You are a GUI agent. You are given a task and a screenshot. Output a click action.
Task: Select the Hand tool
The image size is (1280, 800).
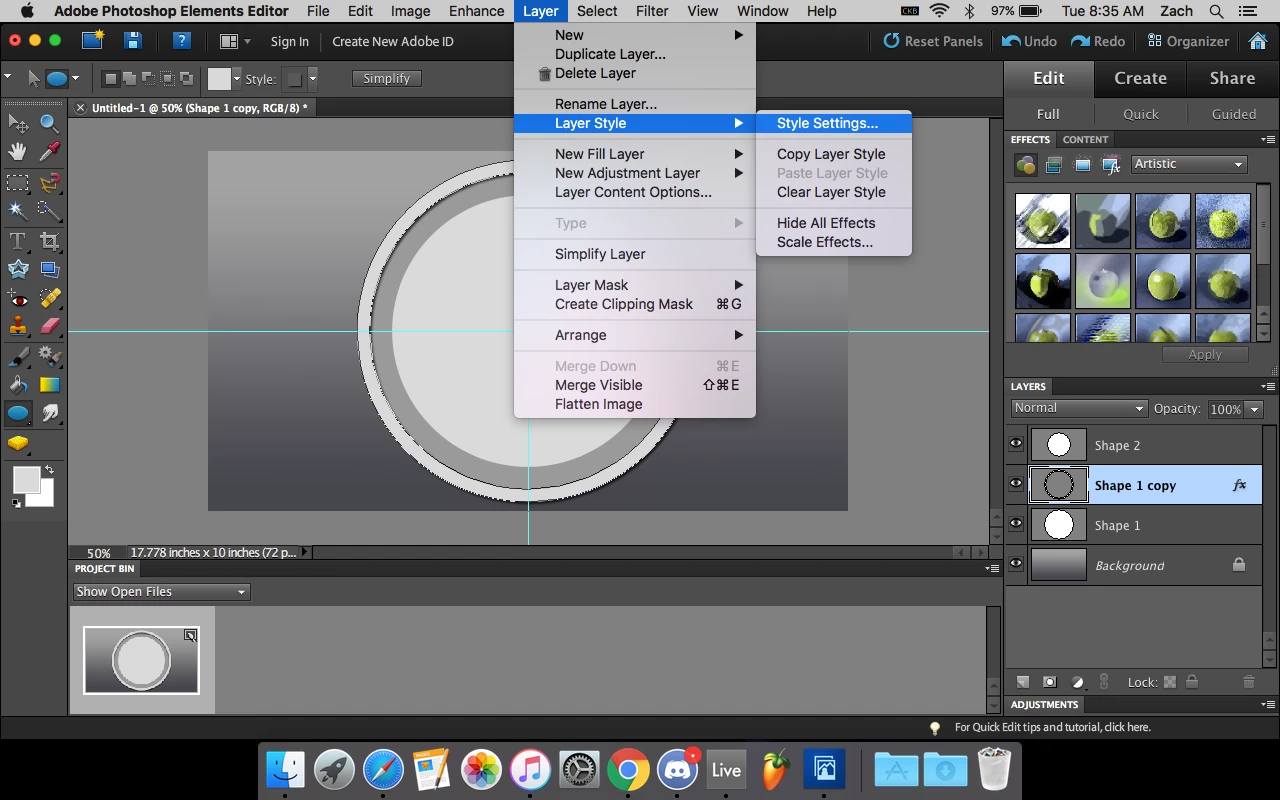[x=18, y=152]
